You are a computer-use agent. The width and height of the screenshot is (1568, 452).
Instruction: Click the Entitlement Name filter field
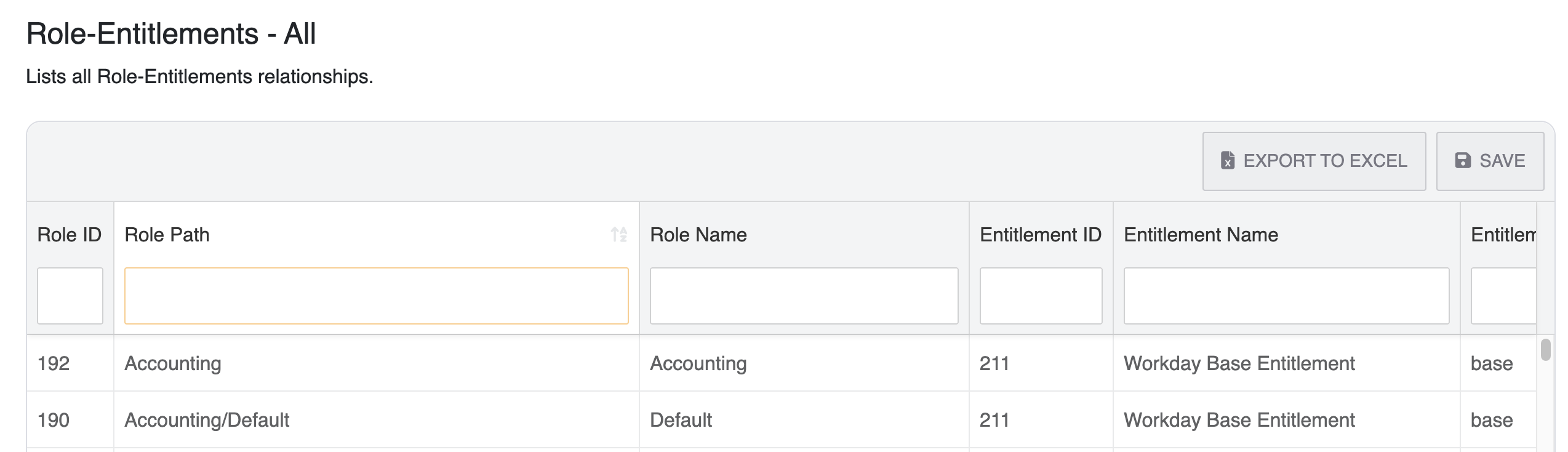click(x=1286, y=296)
